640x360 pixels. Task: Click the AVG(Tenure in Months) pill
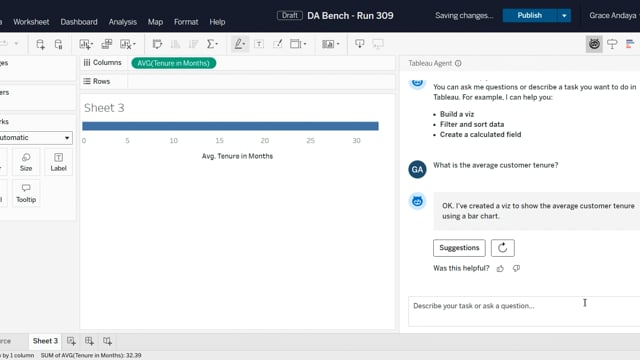[x=173, y=63]
